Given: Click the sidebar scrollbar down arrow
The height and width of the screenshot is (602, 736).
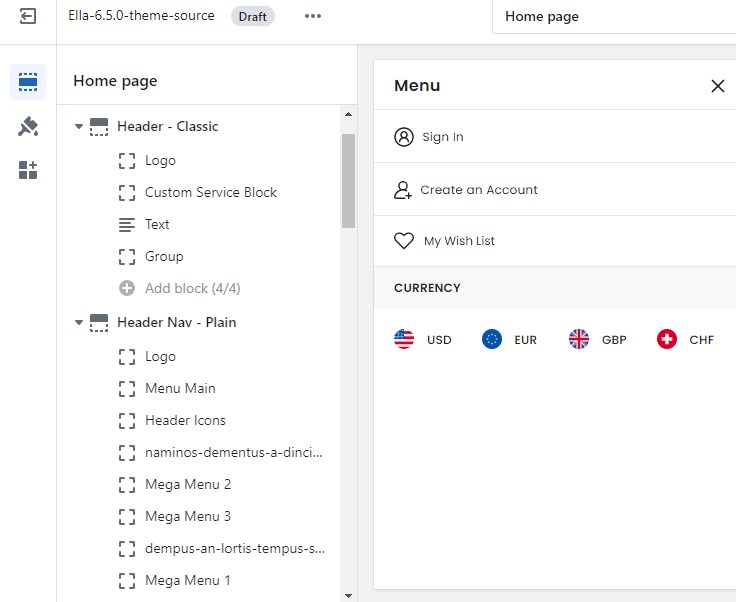Looking at the screenshot, I should point(348,596).
